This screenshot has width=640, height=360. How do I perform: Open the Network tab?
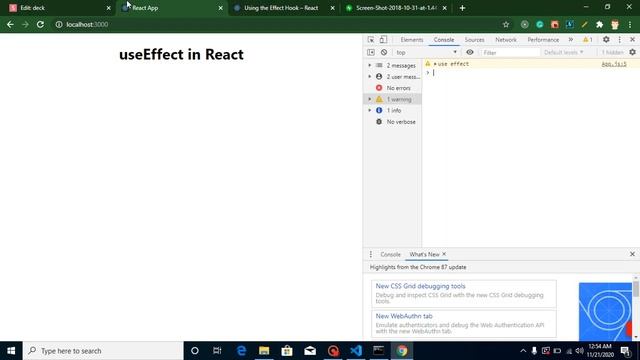506,40
